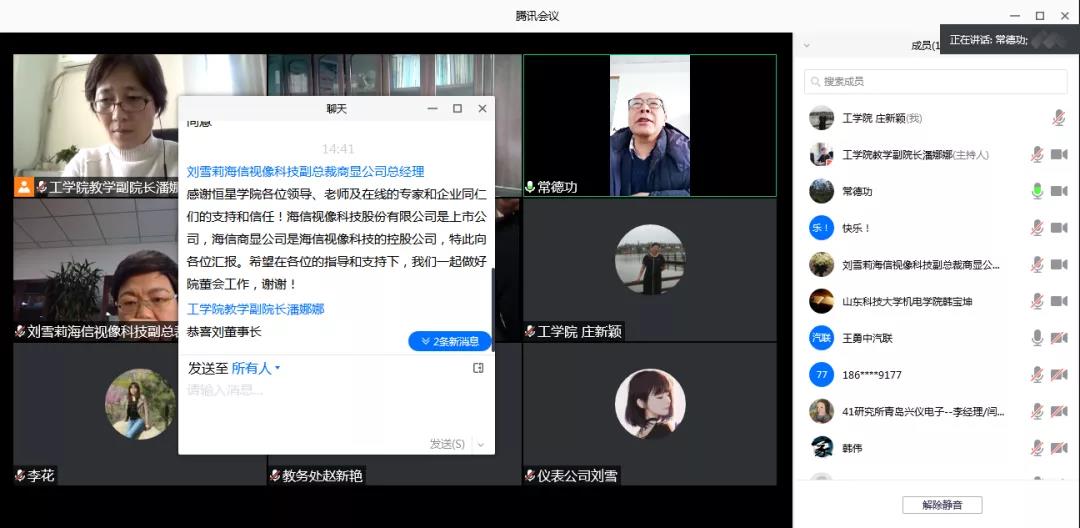
Task: Click the avatar of 刘雪莉海信视像科技 in members list
Action: (821, 265)
